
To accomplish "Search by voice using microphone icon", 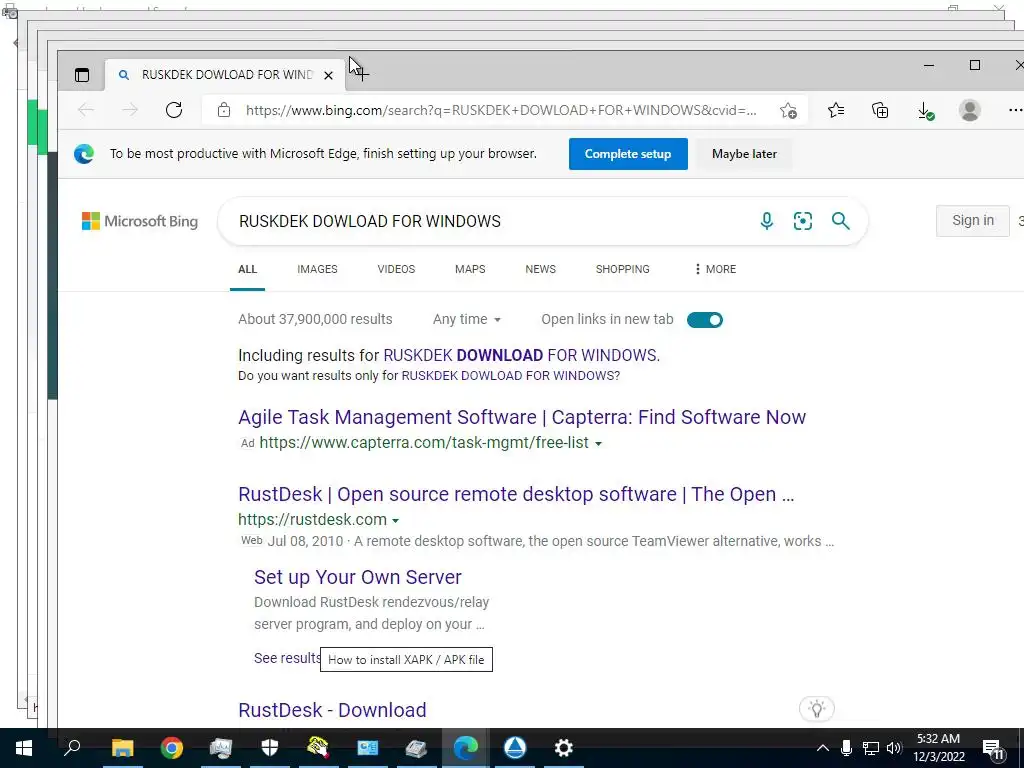I will click(x=767, y=221).
